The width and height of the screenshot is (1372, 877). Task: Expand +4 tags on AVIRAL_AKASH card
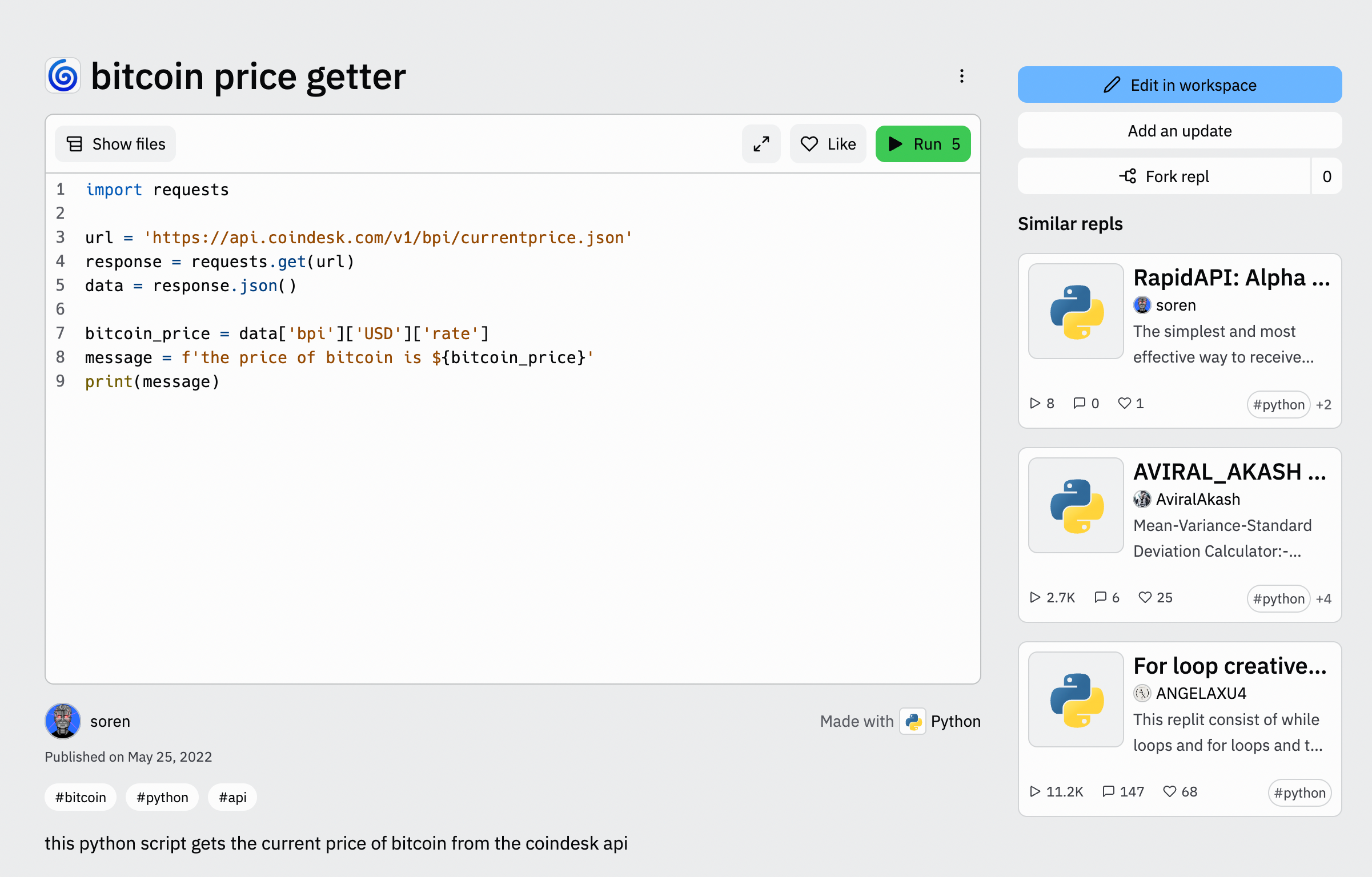1323,598
